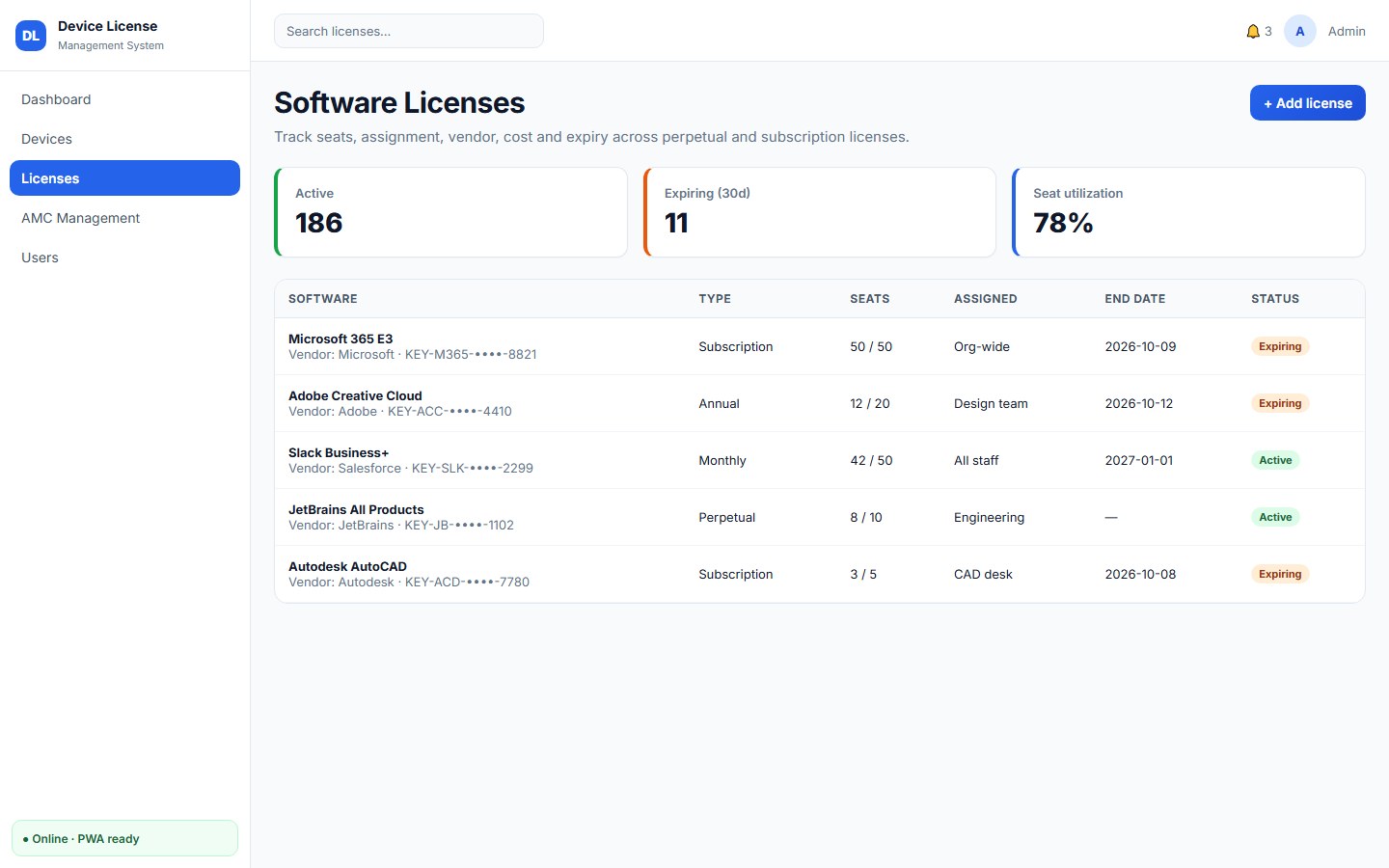The height and width of the screenshot is (868, 1389).
Task: Open the Dashboard sidebar item
Action: (x=124, y=99)
